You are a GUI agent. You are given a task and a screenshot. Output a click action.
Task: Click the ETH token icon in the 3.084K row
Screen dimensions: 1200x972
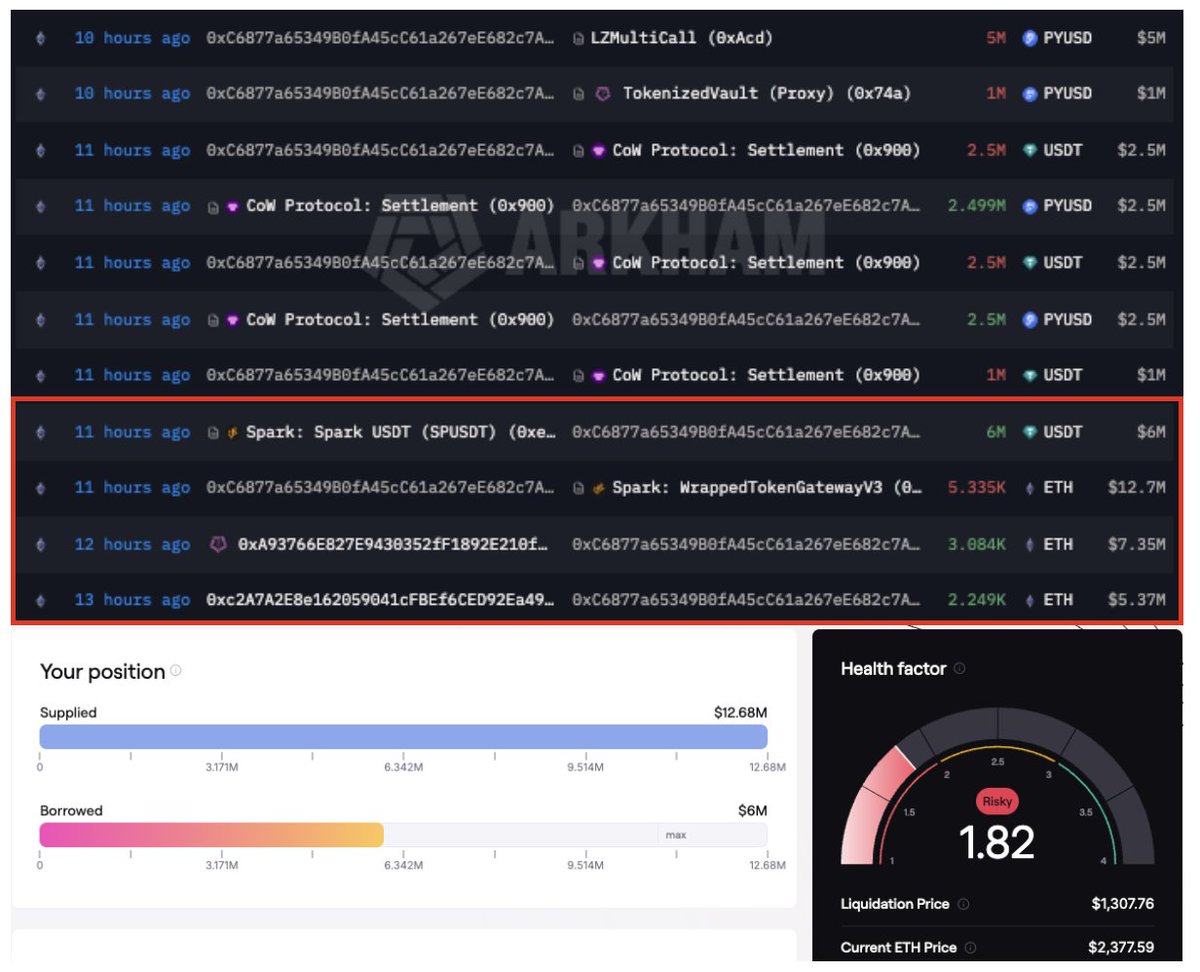click(1030, 544)
